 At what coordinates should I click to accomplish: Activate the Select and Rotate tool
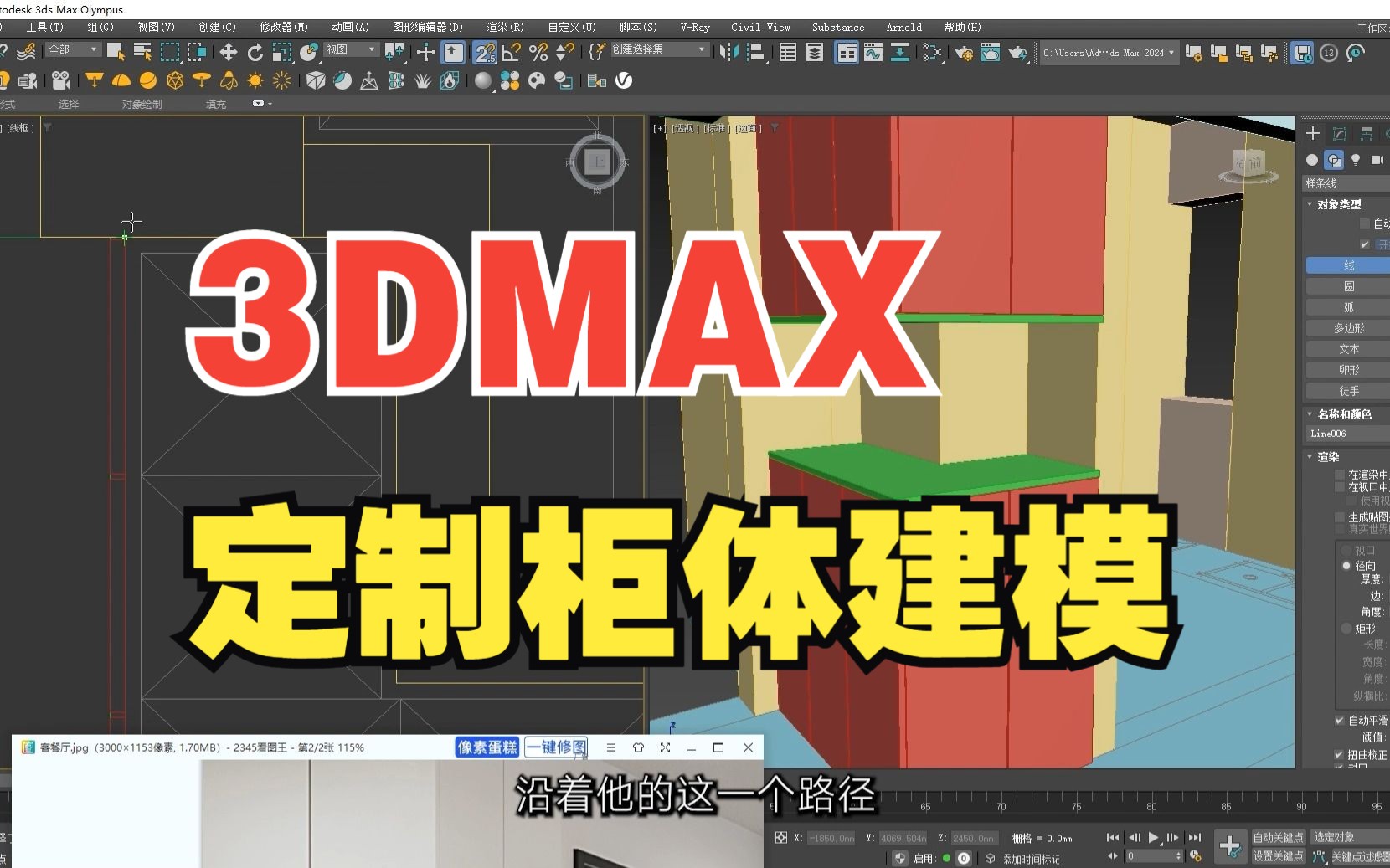click(255, 52)
